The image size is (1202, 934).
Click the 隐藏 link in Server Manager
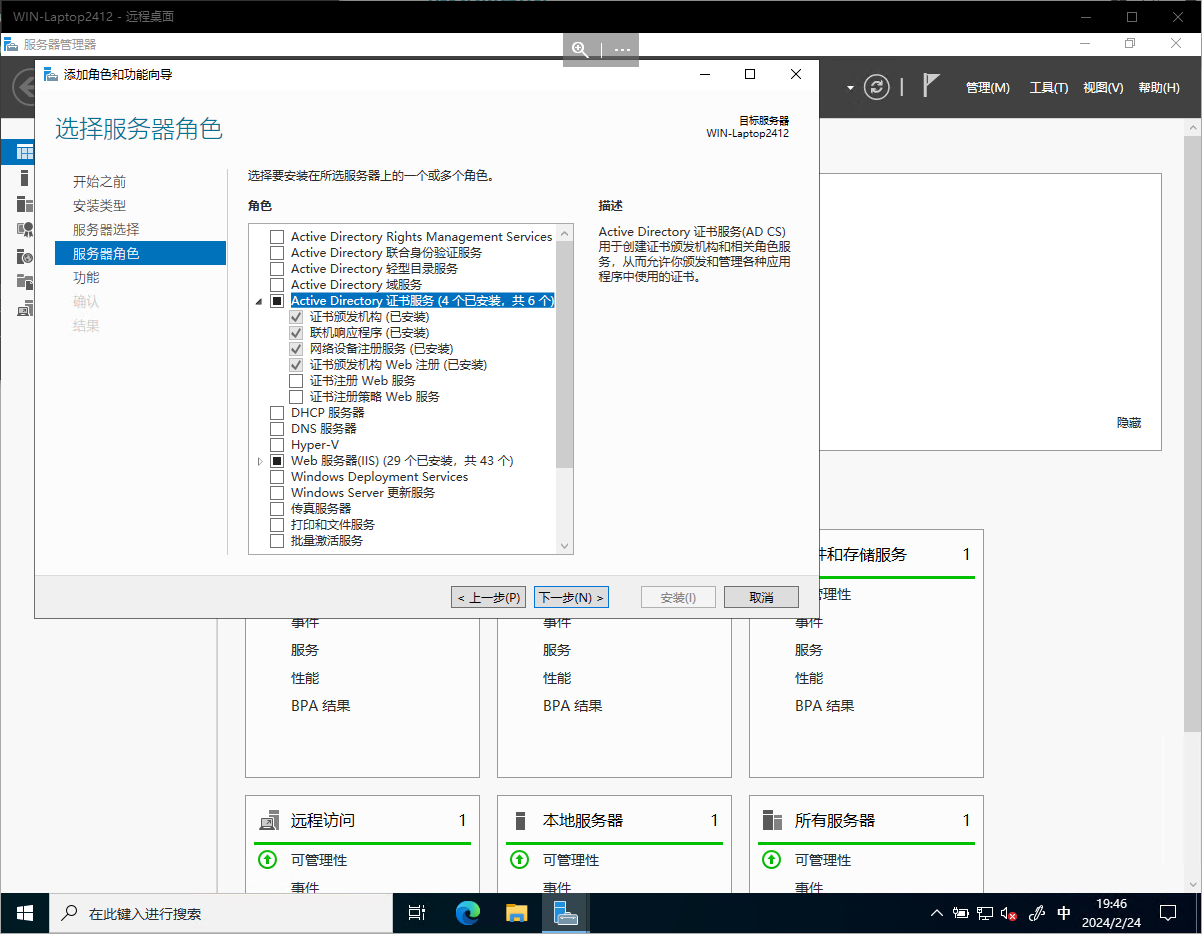click(x=1129, y=423)
